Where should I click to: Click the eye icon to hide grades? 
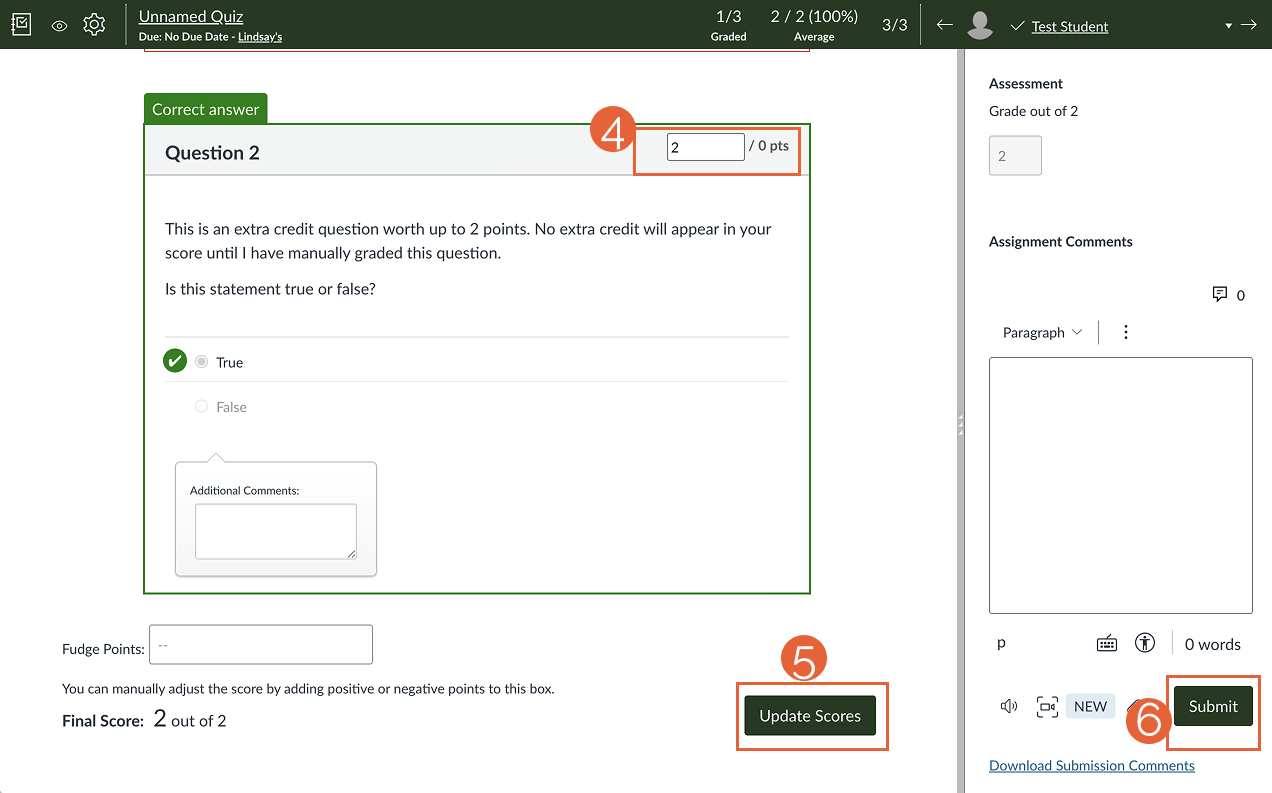[59, 26]
